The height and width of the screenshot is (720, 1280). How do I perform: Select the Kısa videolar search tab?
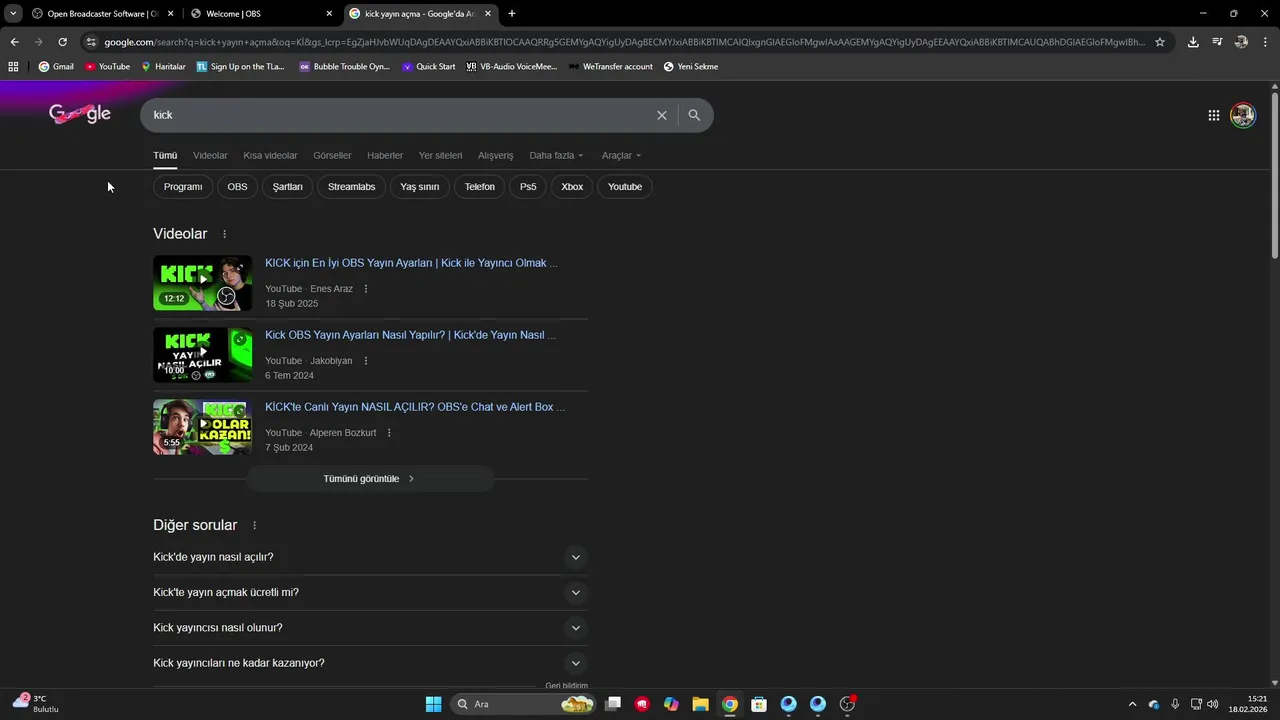click(270, 155)
